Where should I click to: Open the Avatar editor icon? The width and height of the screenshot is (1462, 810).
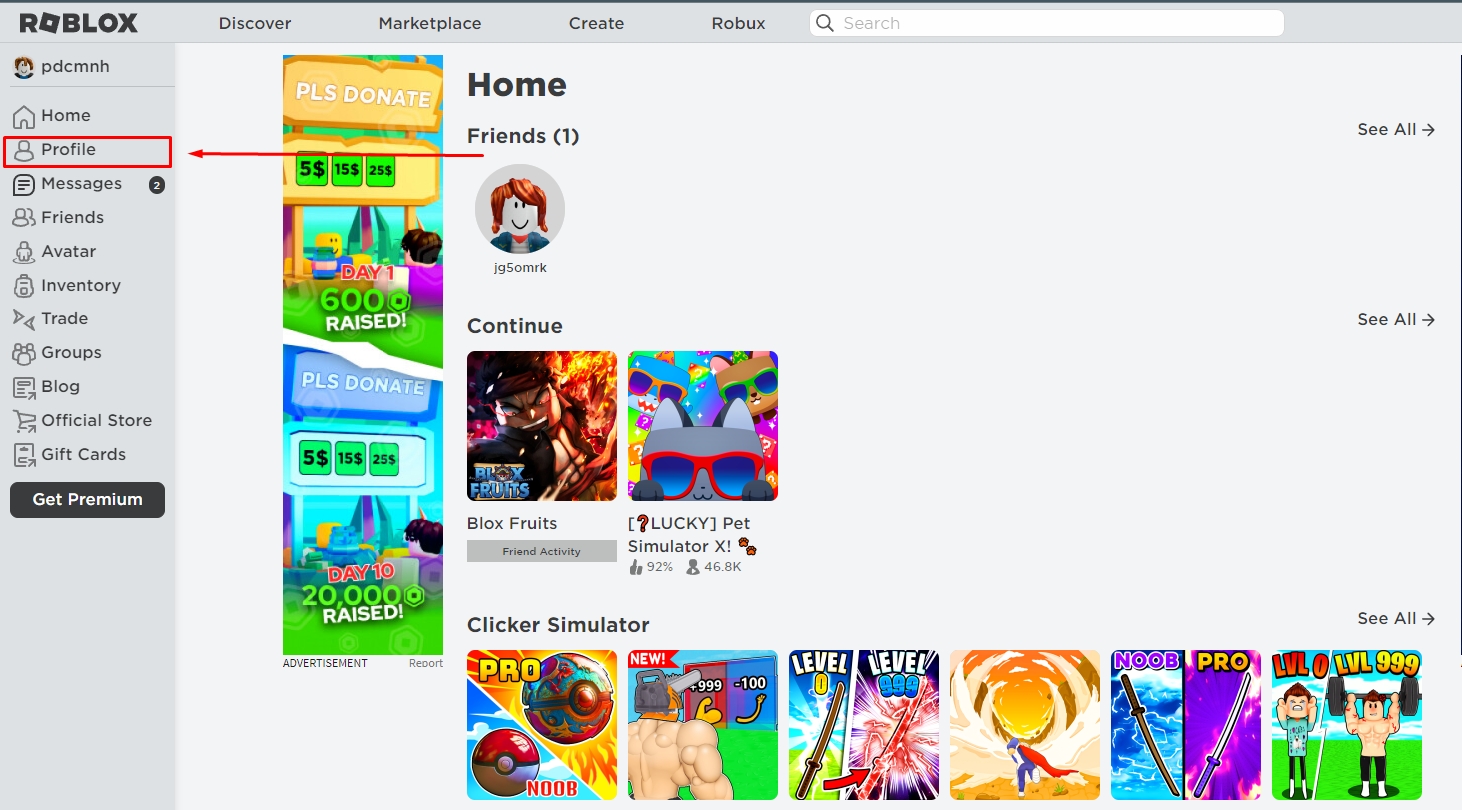tap(23, 252)
